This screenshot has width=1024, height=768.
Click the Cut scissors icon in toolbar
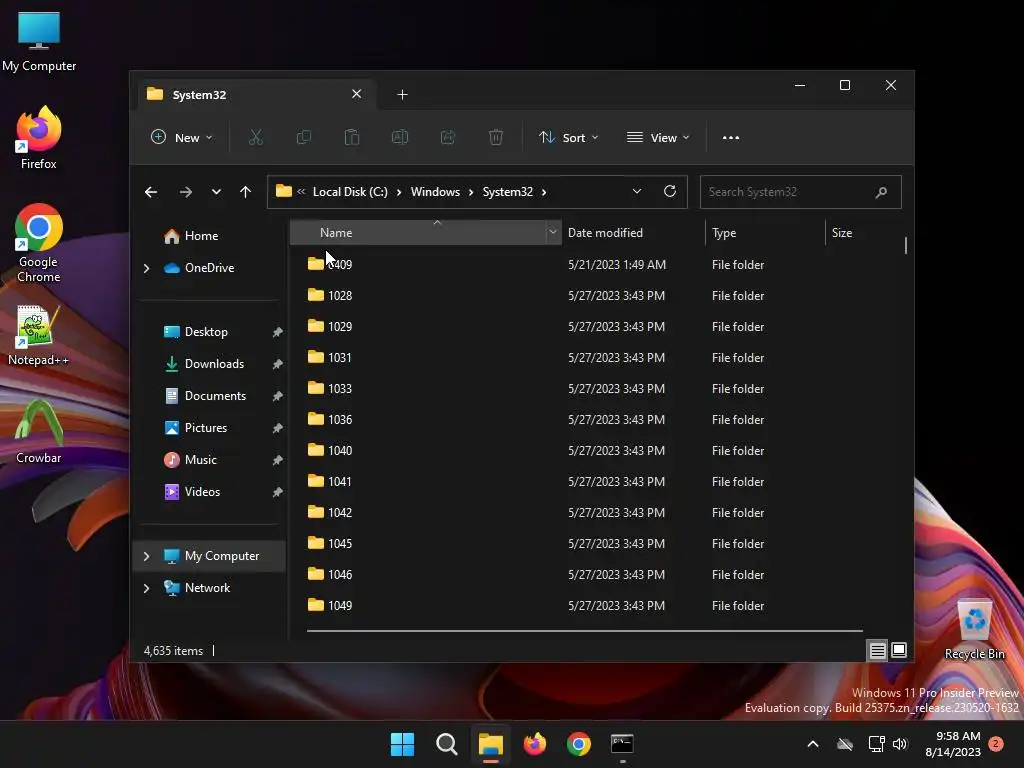(x=255, y=137)
